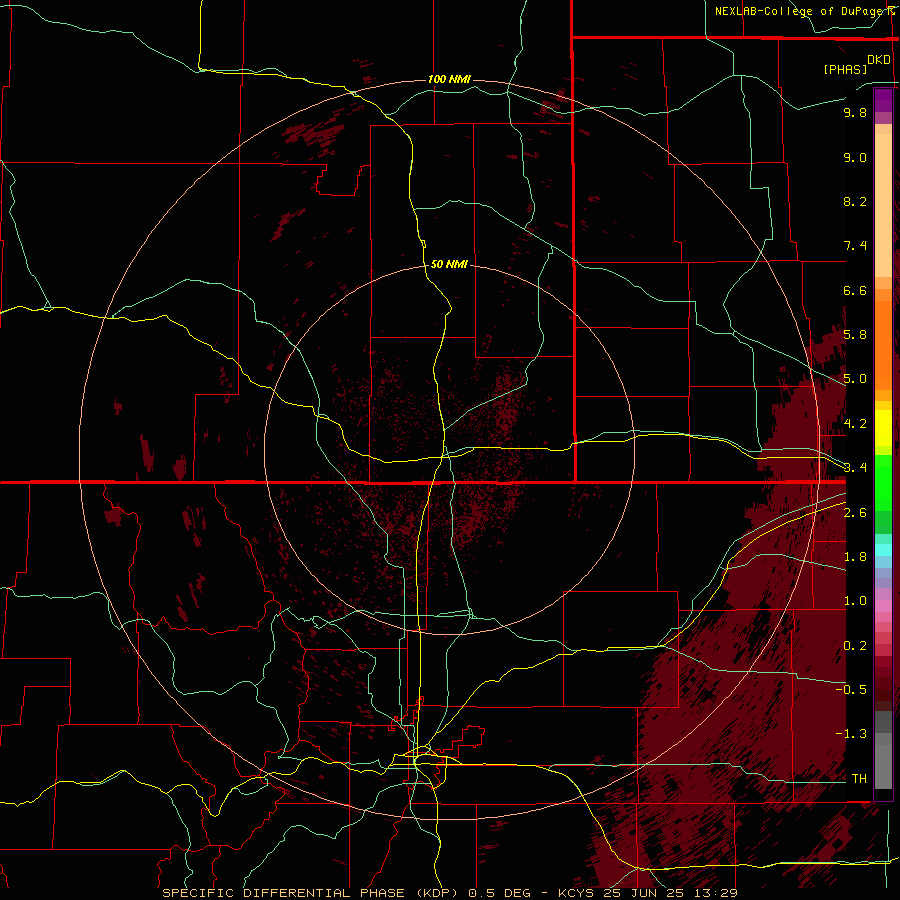Viewport: 900px width, 900px height.
Task: Click the 1.0 legend value
Action: point(855,601)
